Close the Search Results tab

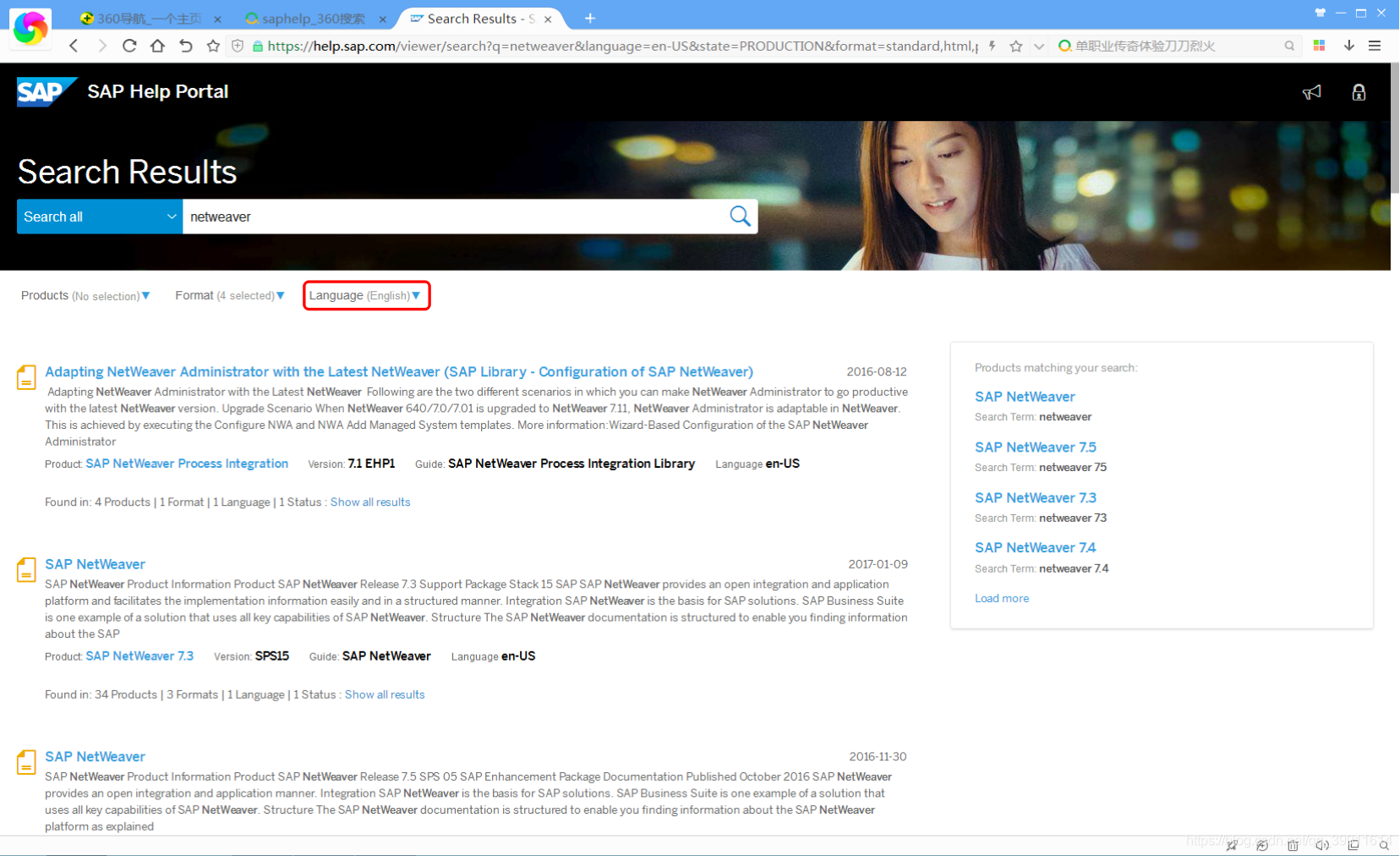(x=548, y=19)
